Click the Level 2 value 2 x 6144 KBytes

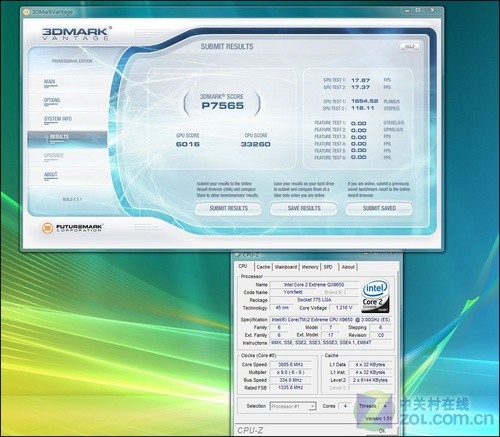(x=370, y=380)
